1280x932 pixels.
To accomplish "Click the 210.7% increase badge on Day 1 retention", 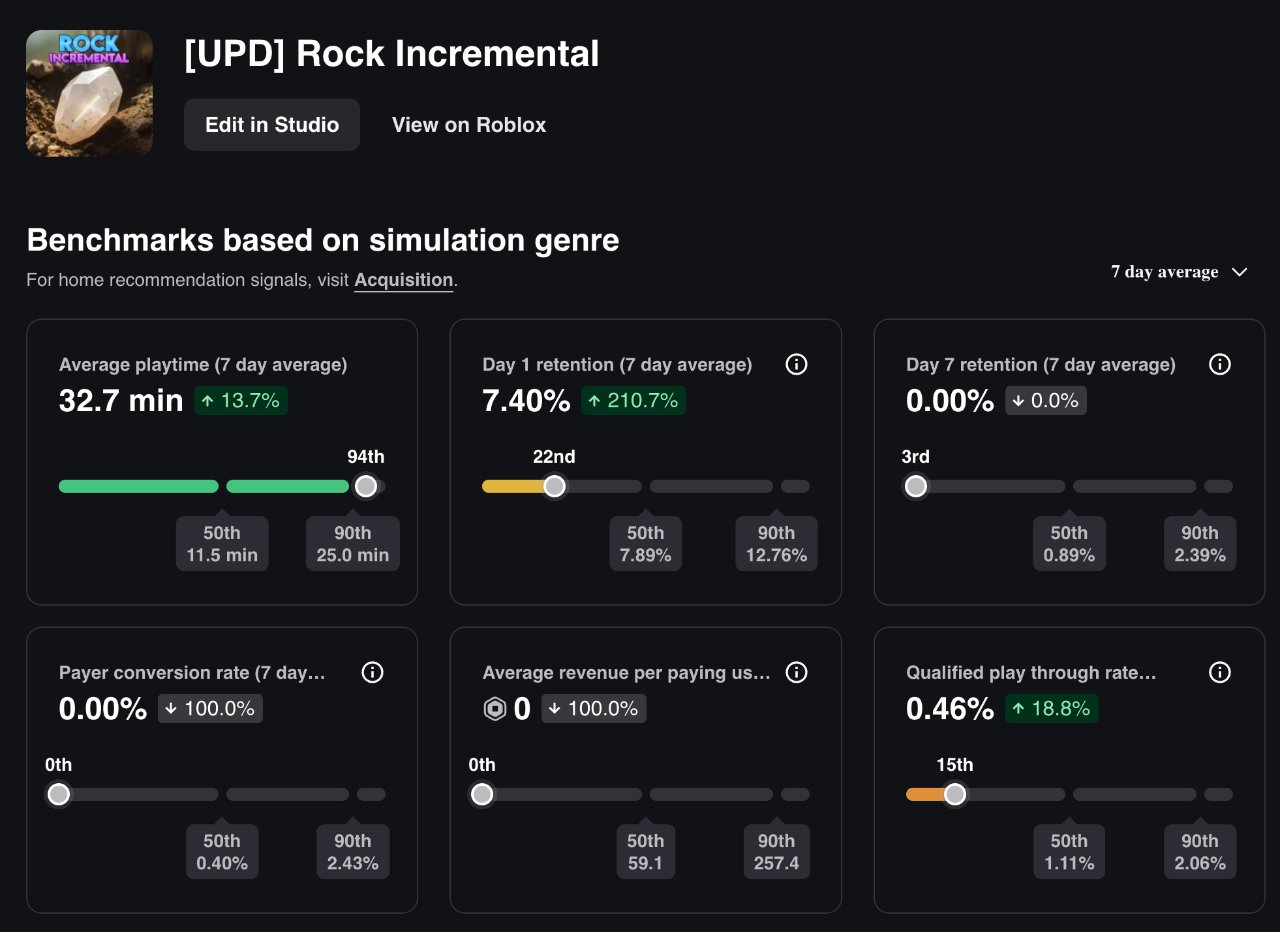I will [x=634, y=401].
